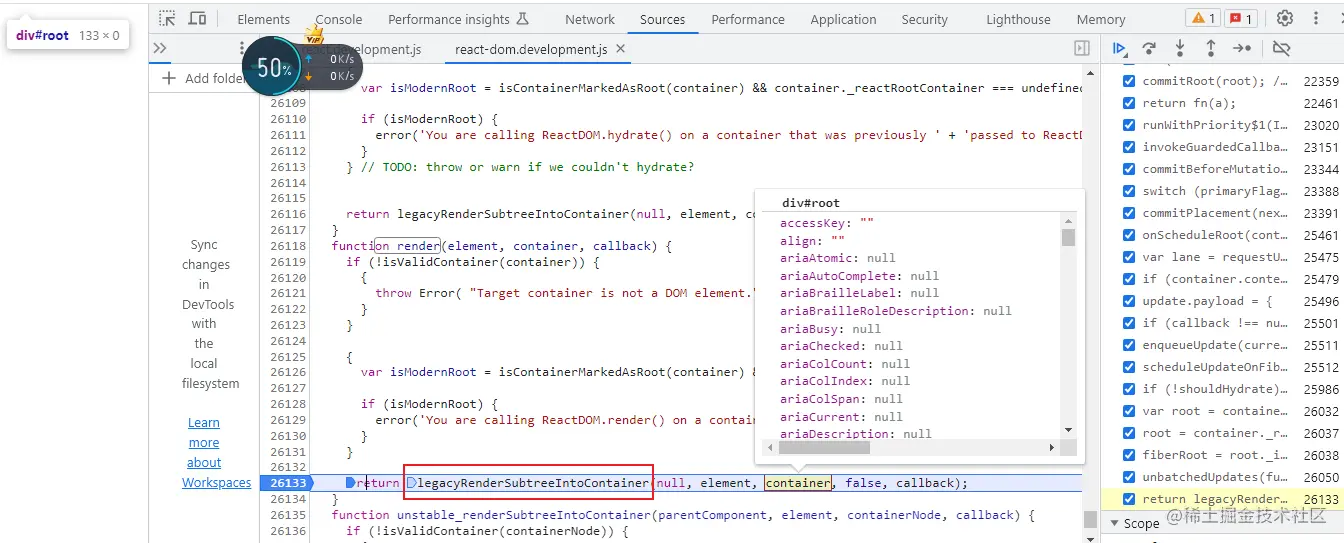Uncheck breakpoint commitRoot(root) line 22359
Image resolution: width=1344 pixels, height=543 pixels.
click(x=1129, y=81)
